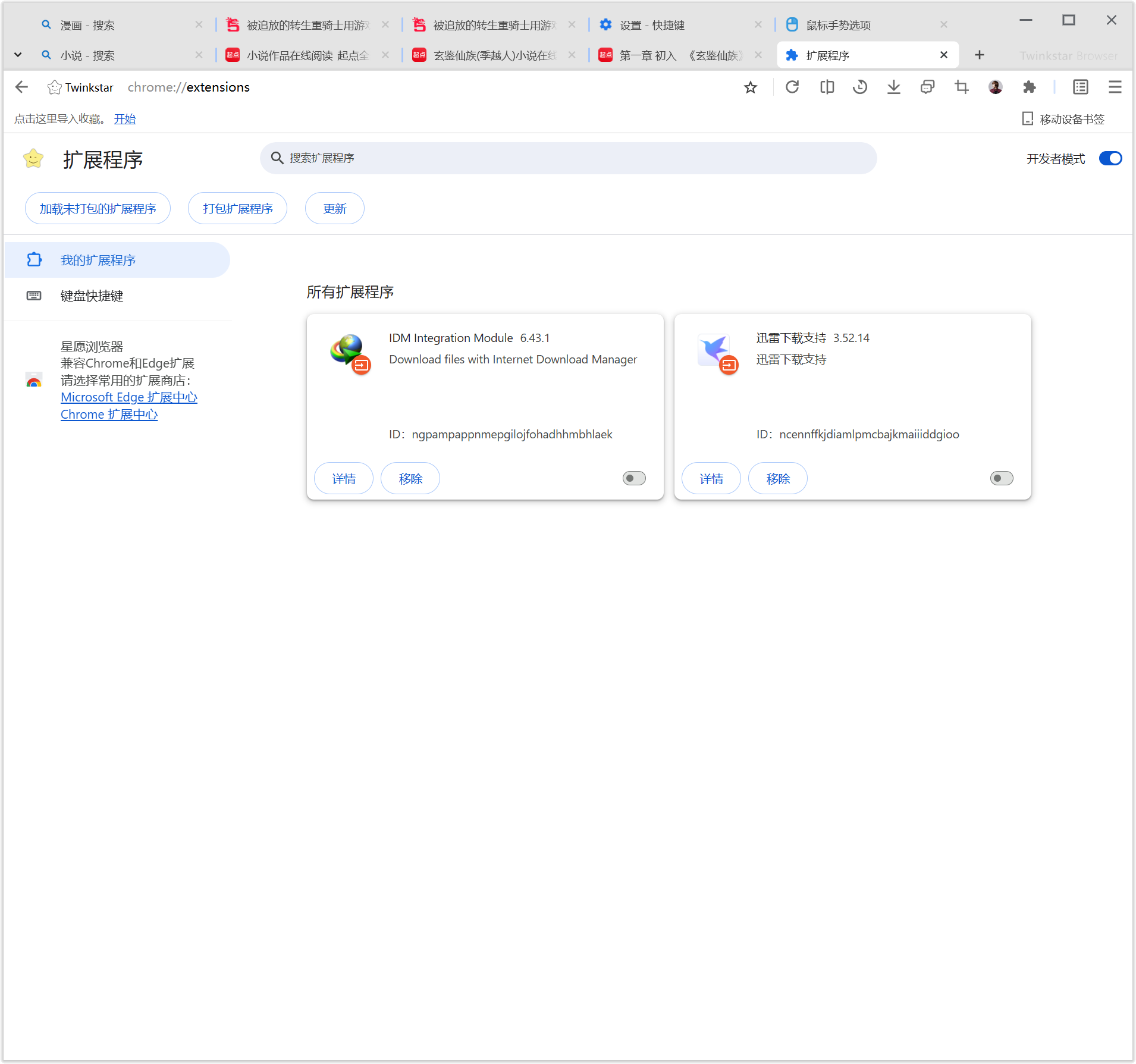This screenshot has height=1064, width=1136.
Task: Open Chrome 扩展中心 link
Action: 109,415
